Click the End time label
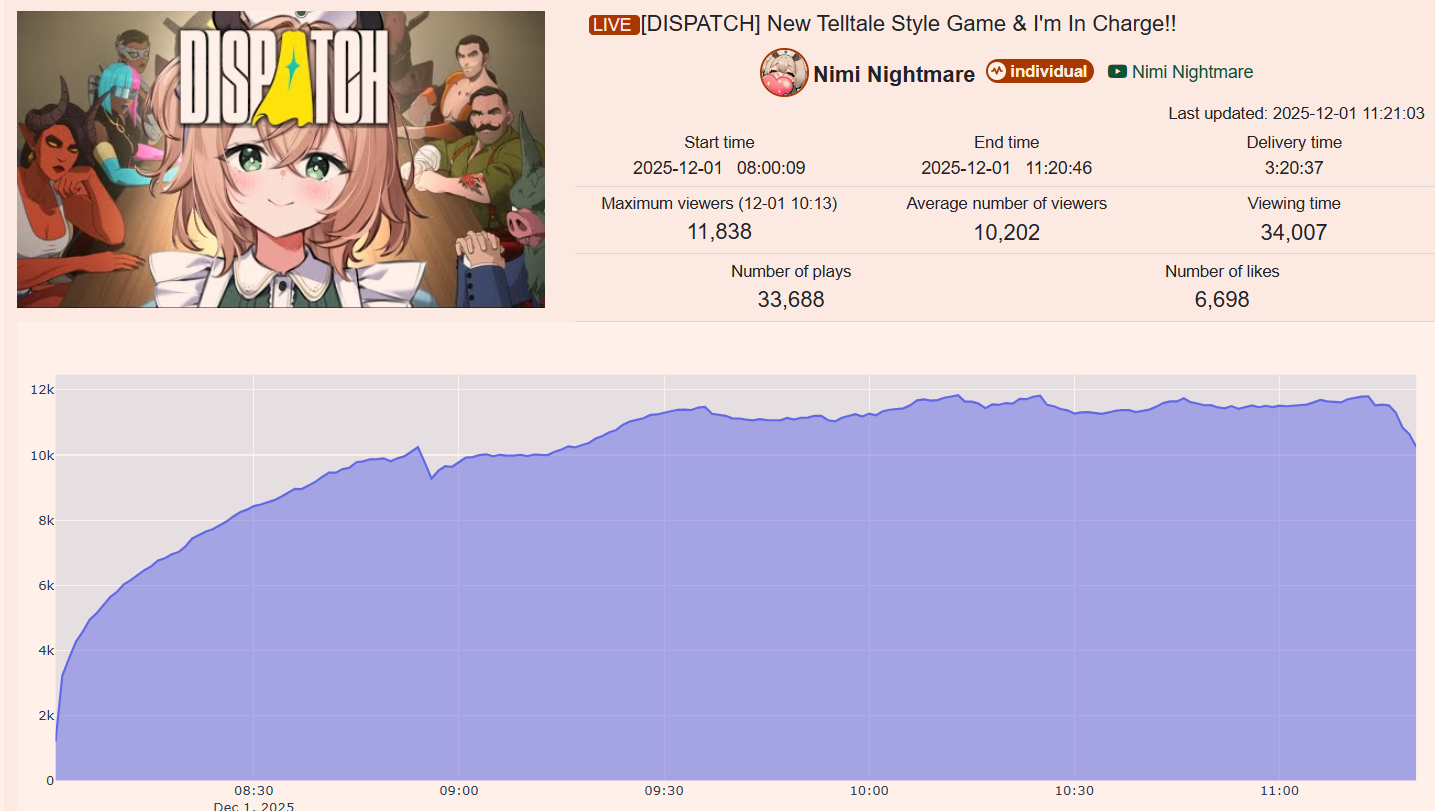This screenshot has width=1435, height=811. [x=1007, y=143]
